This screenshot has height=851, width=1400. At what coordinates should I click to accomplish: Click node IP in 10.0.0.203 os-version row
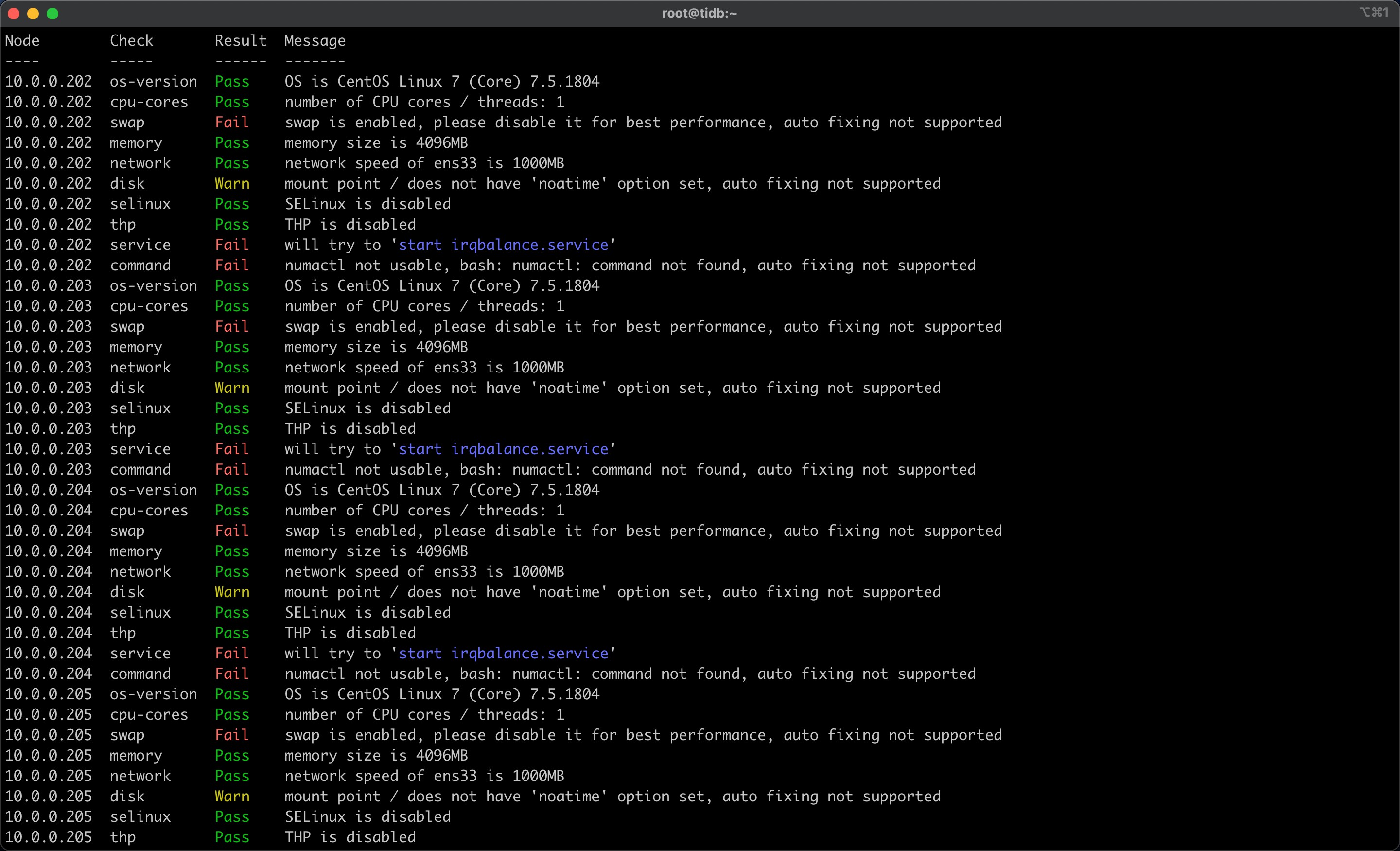[48, 286]
